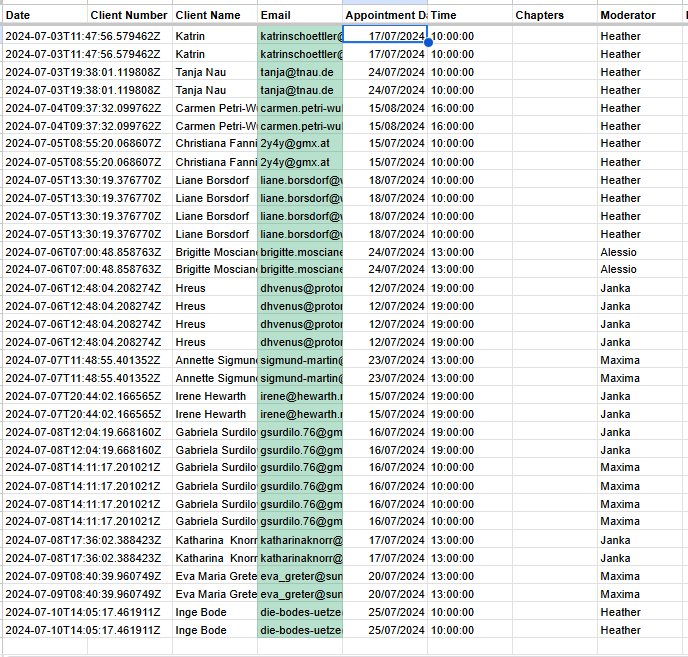Click the second sigmund-martin email cell
The image size is (688, 657).
click(300, 378)
